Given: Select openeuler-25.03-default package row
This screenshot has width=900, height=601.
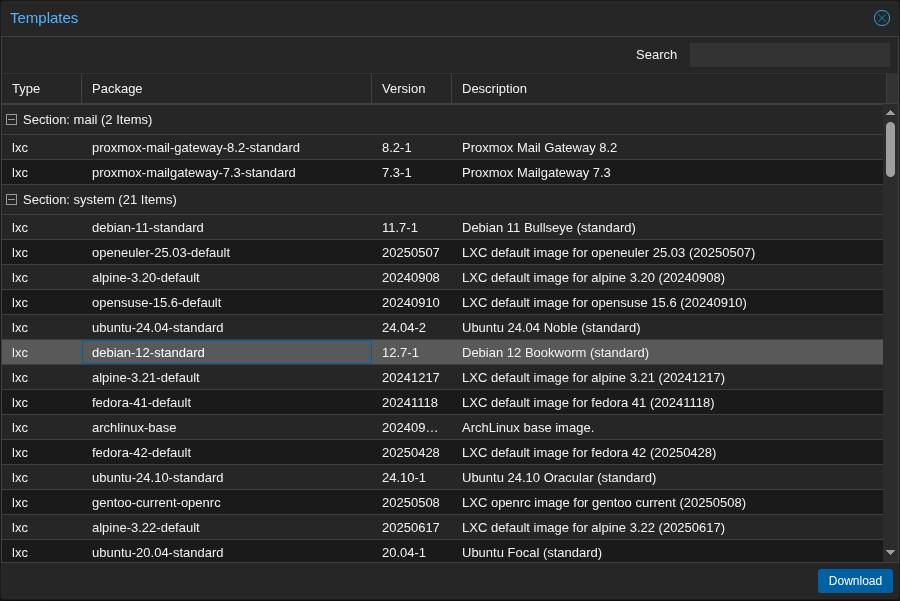Looking at the screenshot, I should (443, 253).
